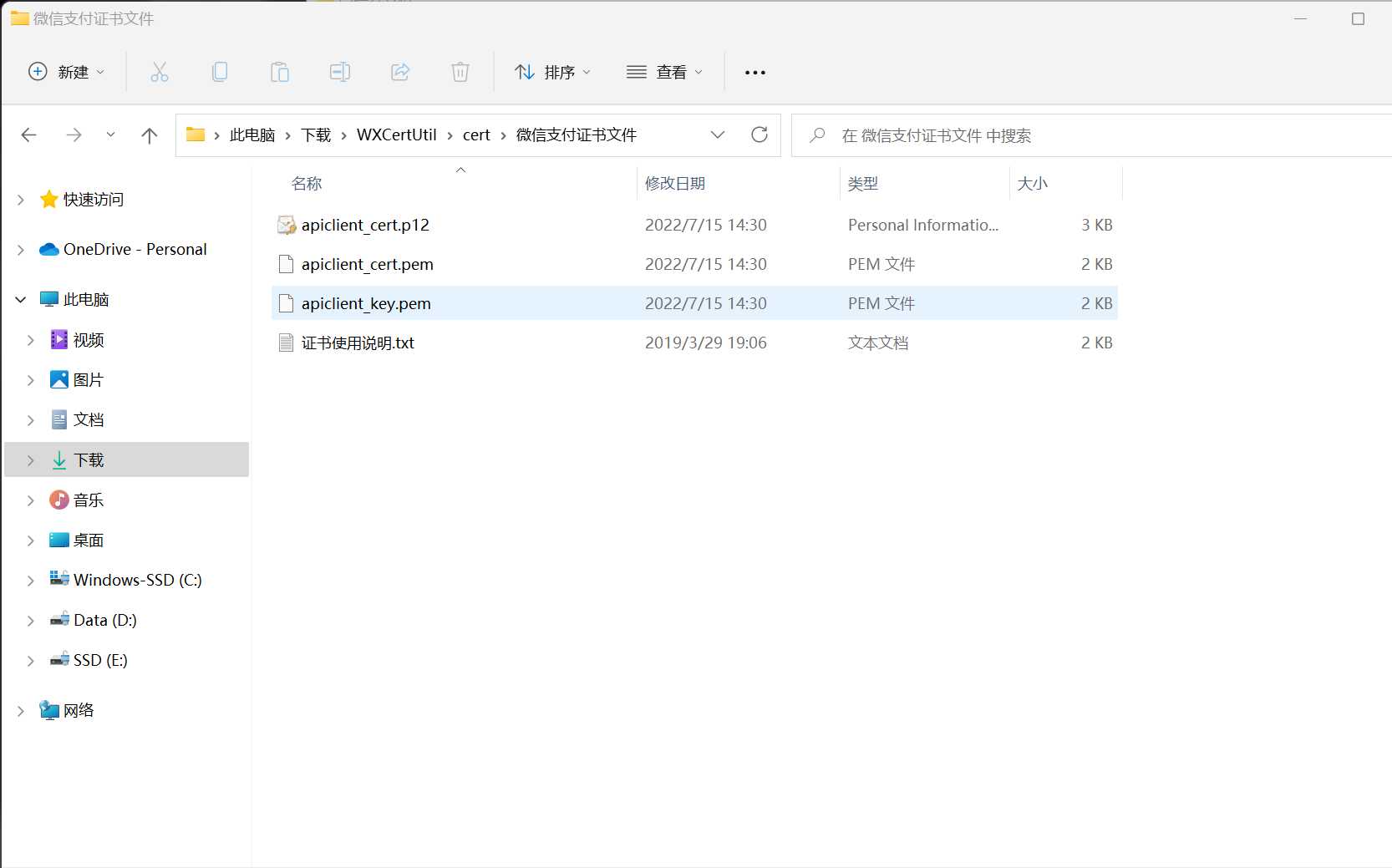The image size is (1392, 868).
Task: Select the apiclient_cert.pem file name
Action: tap(368, 264)
